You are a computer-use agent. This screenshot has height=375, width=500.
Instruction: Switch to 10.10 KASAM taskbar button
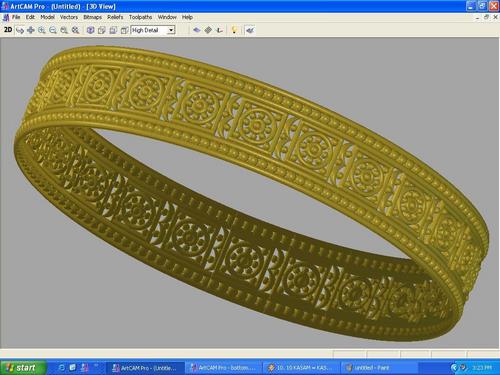(x=301, y=368)
